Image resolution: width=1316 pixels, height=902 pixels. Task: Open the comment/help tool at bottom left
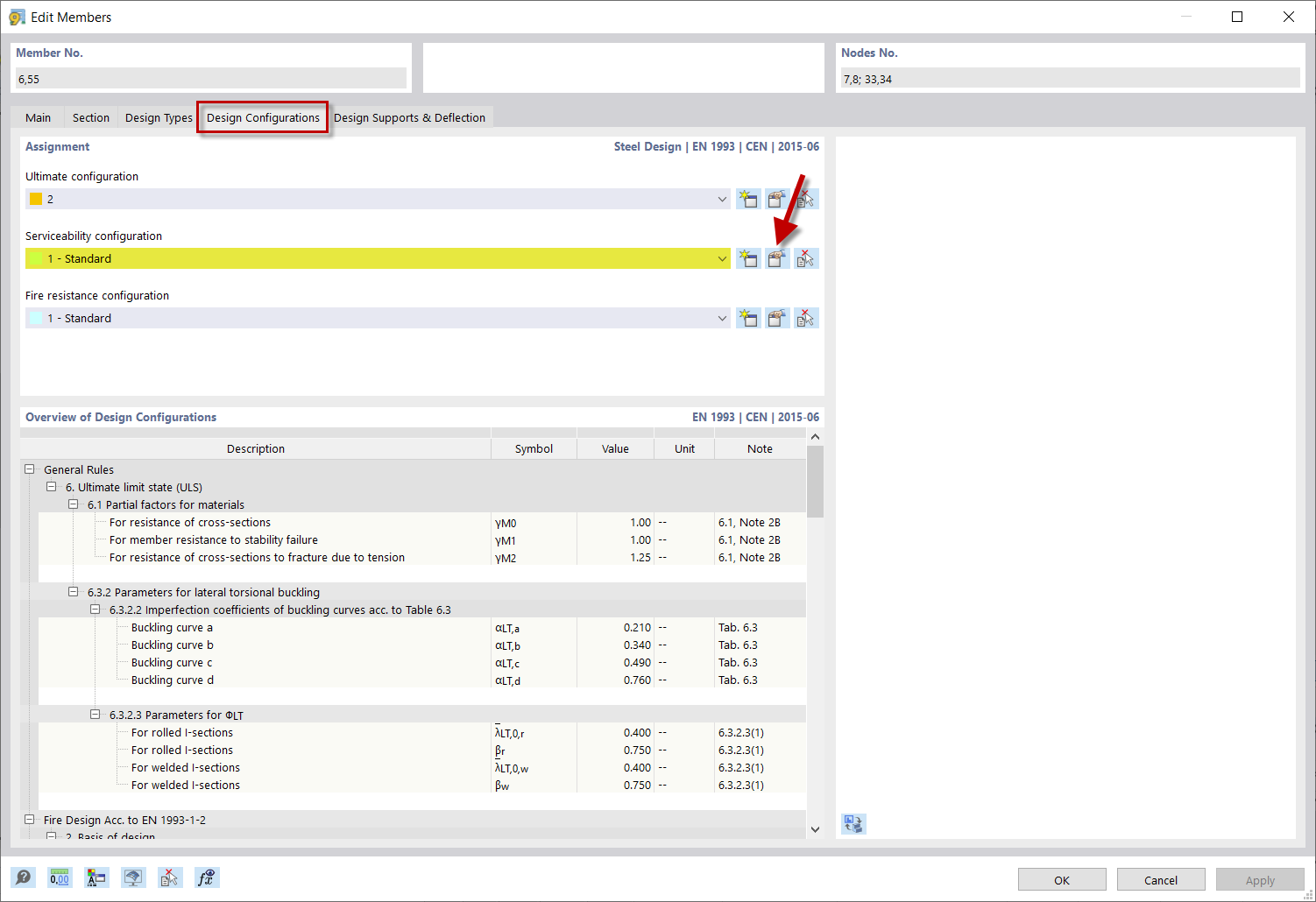tap(24, 877)
